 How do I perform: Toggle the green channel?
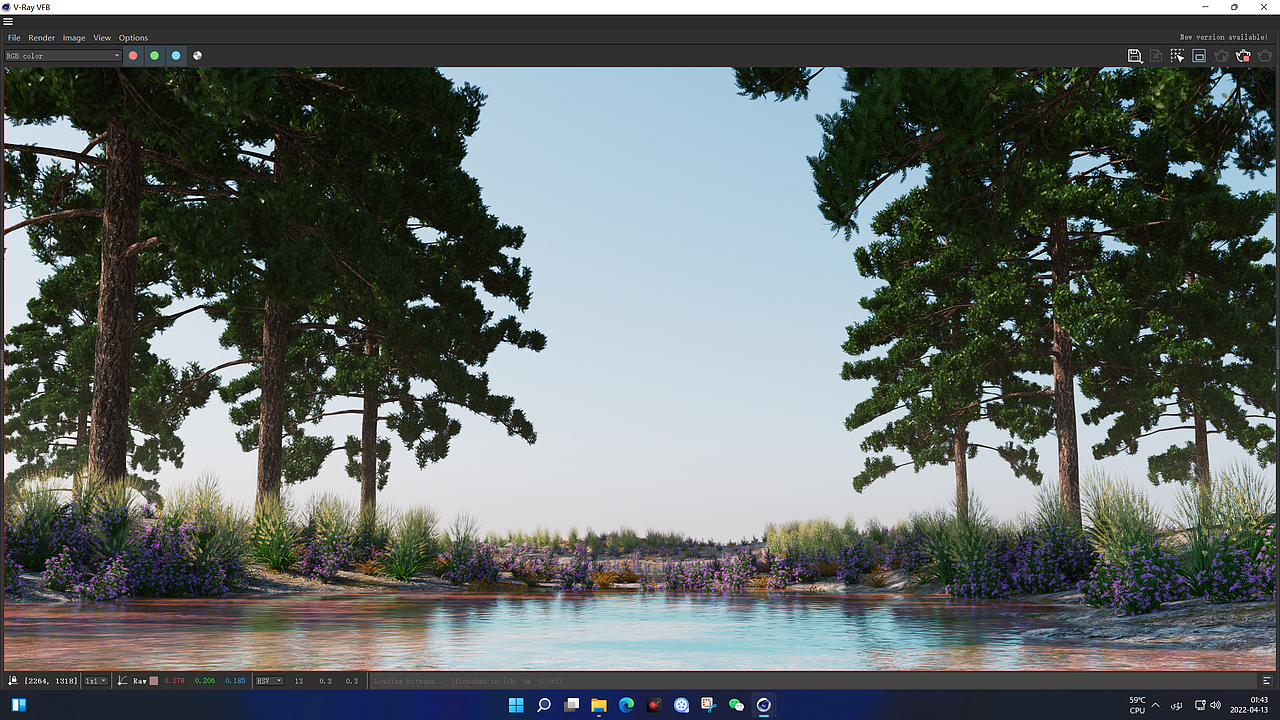(x=154, y=56)
